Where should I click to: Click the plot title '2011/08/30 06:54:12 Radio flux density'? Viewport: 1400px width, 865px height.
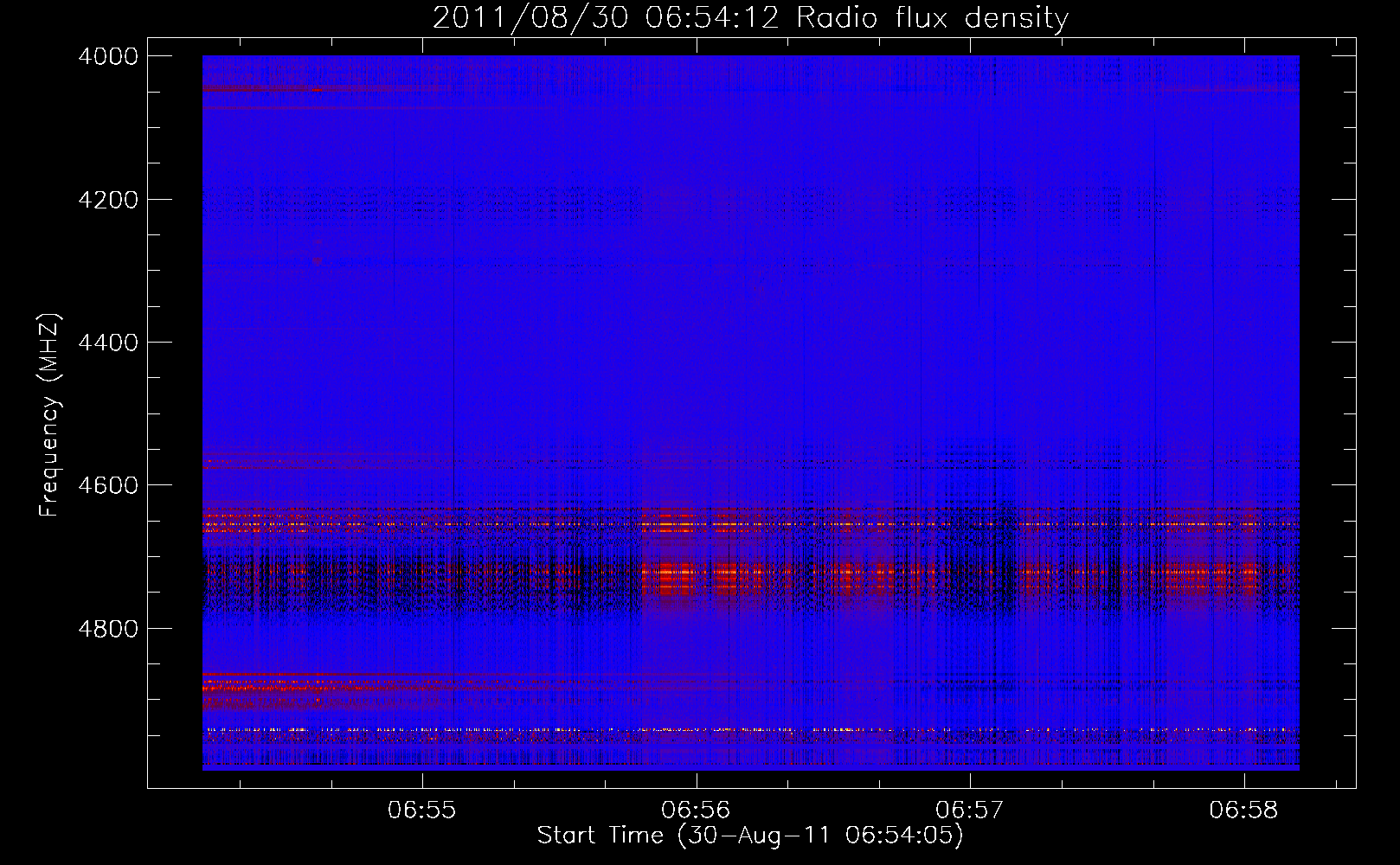coord(751,18)
